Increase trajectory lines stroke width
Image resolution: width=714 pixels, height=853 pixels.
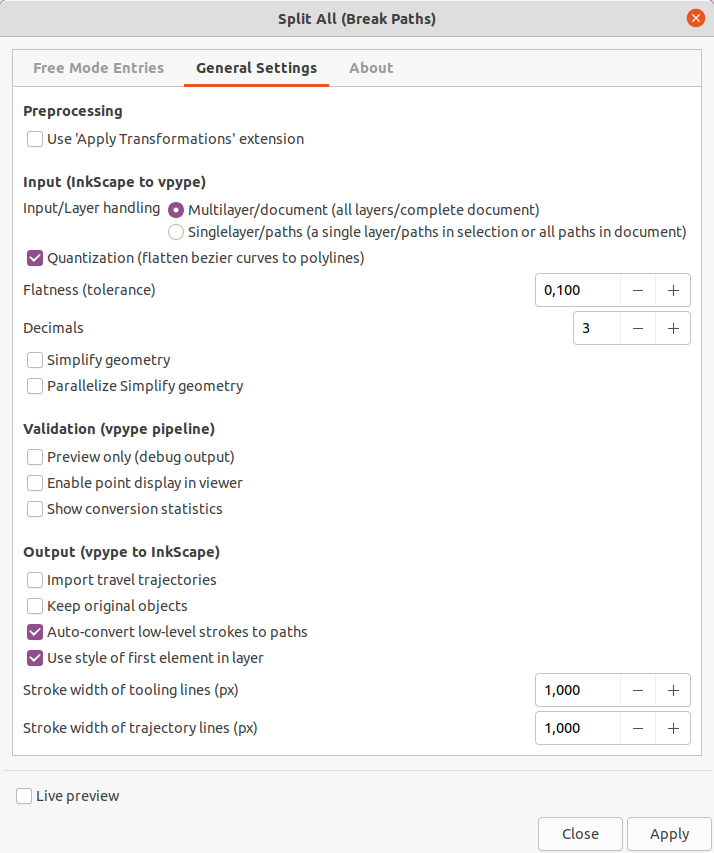[x=673, y=728]
